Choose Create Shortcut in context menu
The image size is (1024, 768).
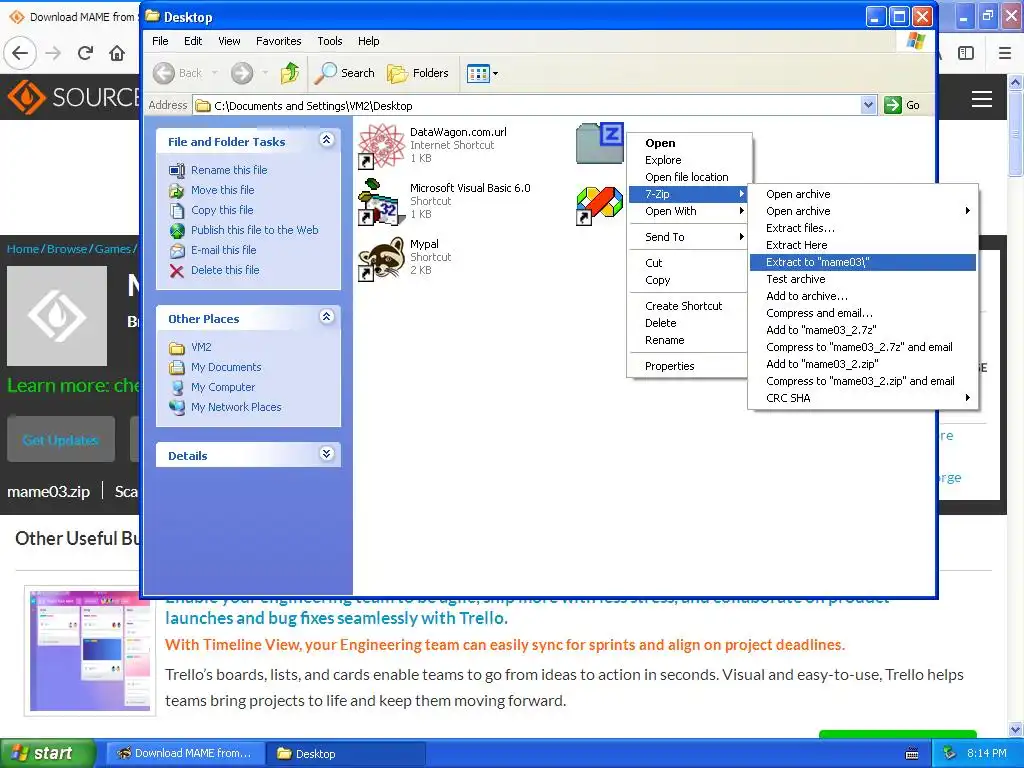pyautogui.click(x=688, y=306)
